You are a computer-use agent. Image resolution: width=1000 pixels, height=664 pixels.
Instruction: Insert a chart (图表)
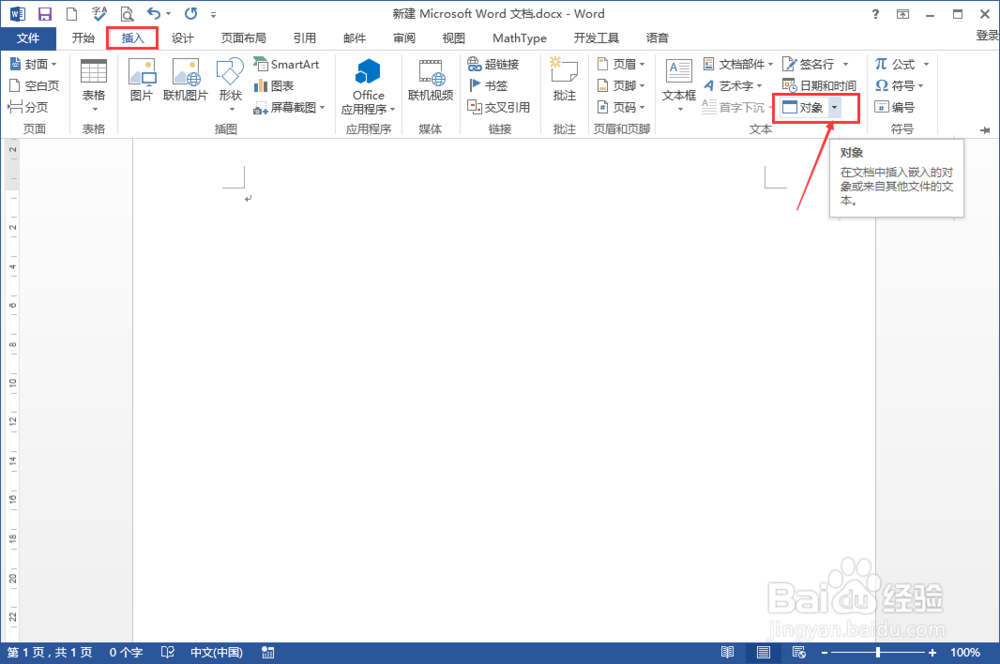click(274, 85)
